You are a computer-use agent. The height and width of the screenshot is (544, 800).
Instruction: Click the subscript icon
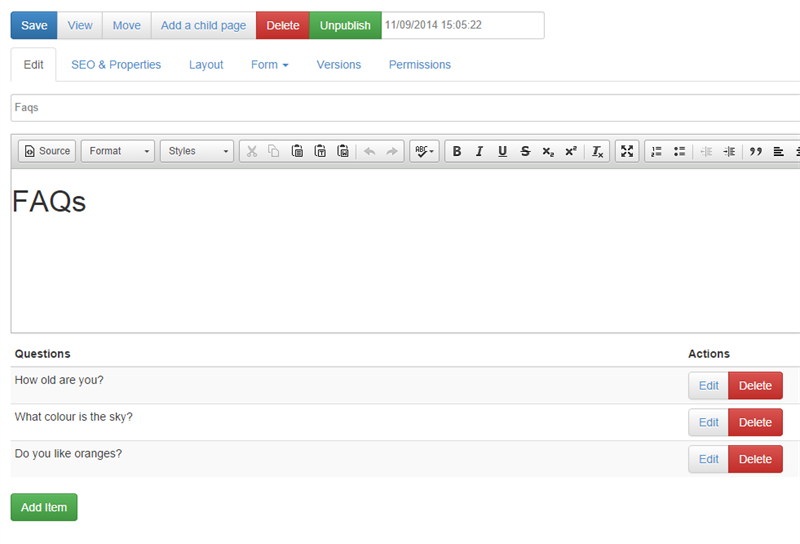[x=548, y=151]
